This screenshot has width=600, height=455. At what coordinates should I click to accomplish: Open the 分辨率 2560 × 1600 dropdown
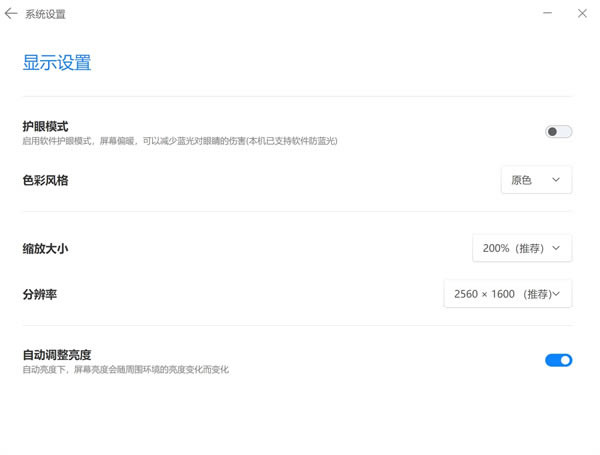(x=508, y=294)
